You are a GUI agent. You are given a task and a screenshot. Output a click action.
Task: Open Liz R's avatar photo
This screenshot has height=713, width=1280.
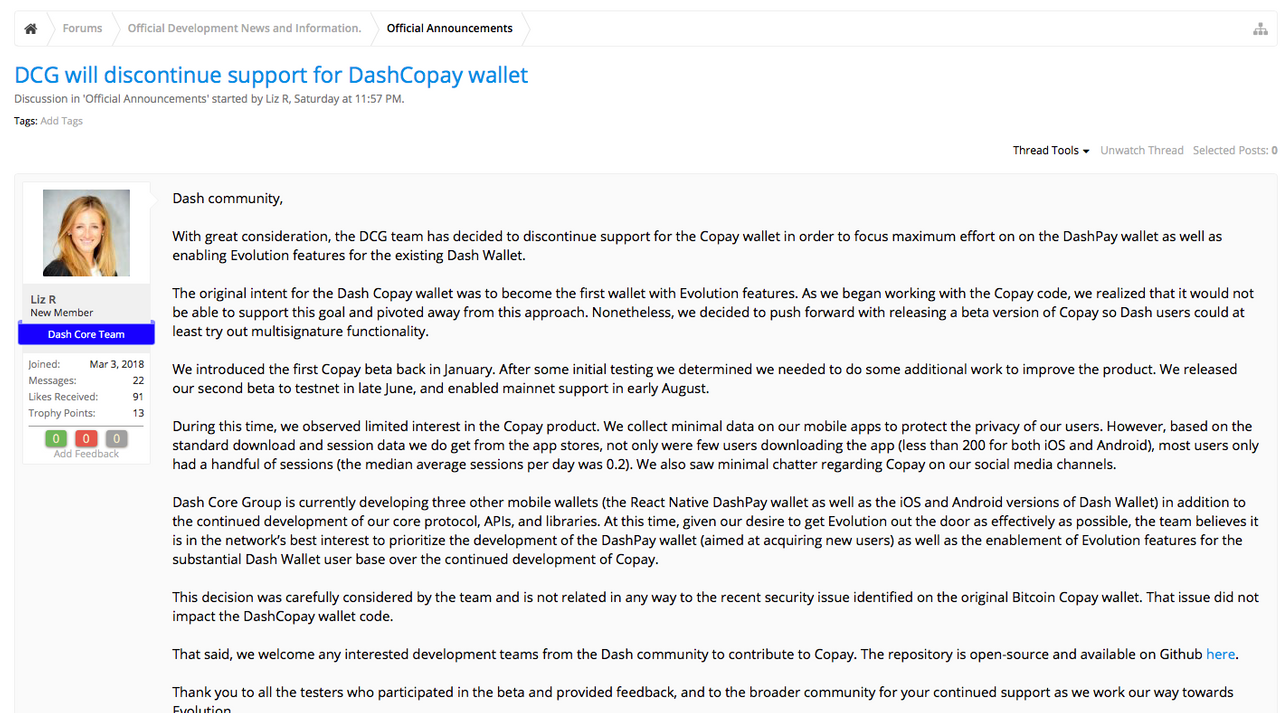86,233
